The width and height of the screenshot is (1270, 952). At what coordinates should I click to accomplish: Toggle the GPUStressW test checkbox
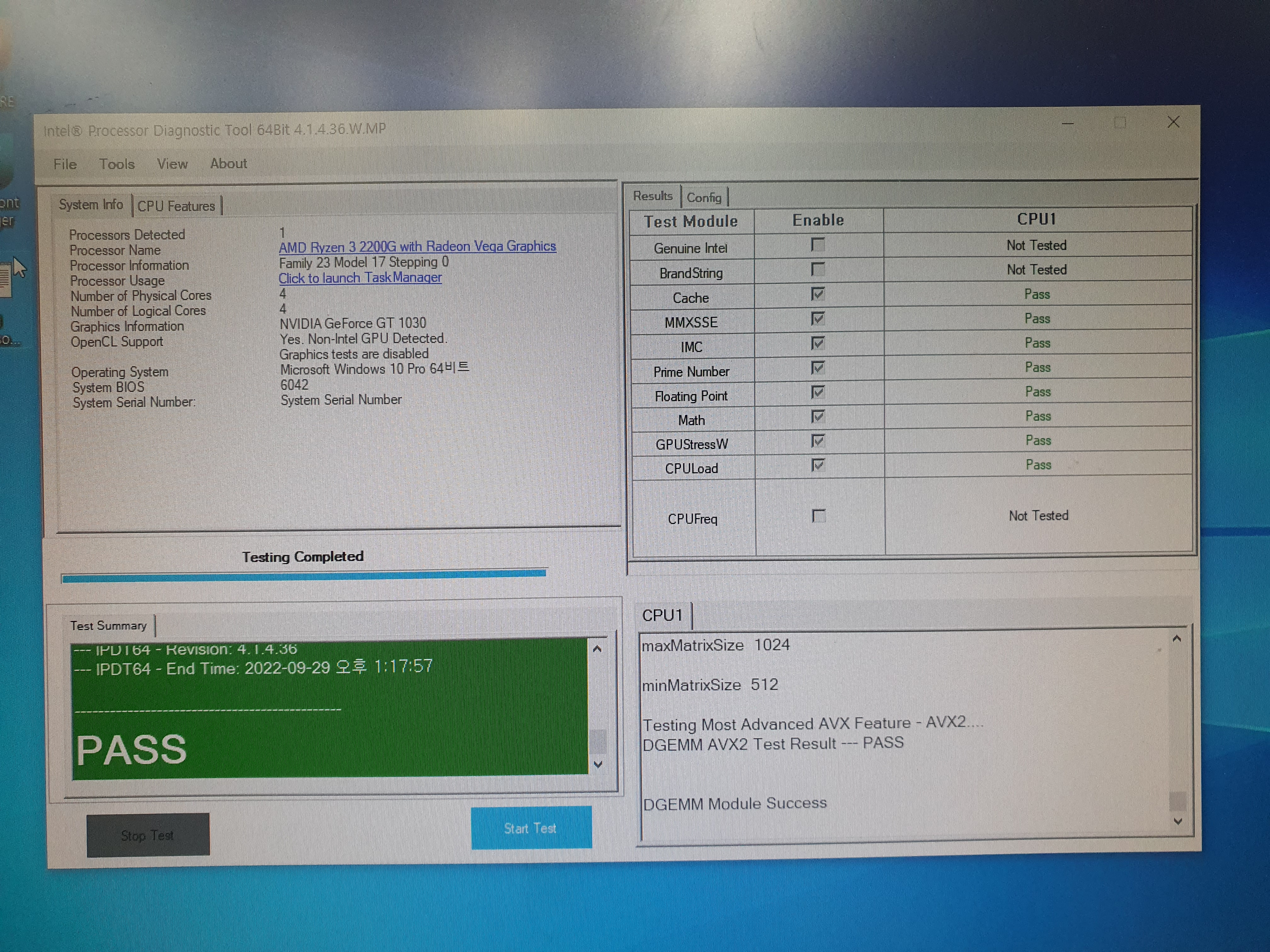tap(818, 441)
